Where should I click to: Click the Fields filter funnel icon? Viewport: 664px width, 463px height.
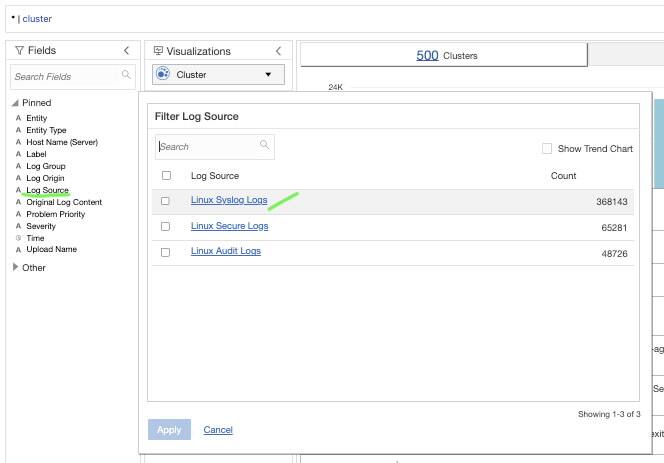coord(19,50)
